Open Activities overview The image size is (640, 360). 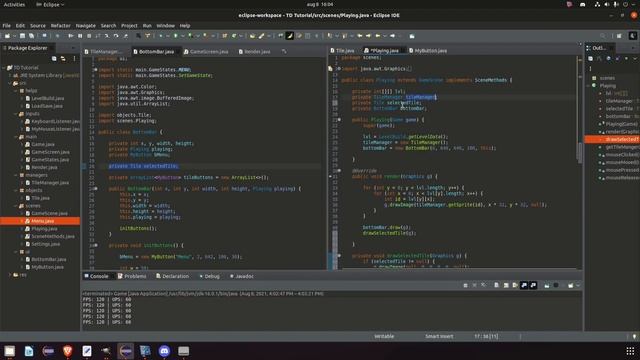(14, 4)
